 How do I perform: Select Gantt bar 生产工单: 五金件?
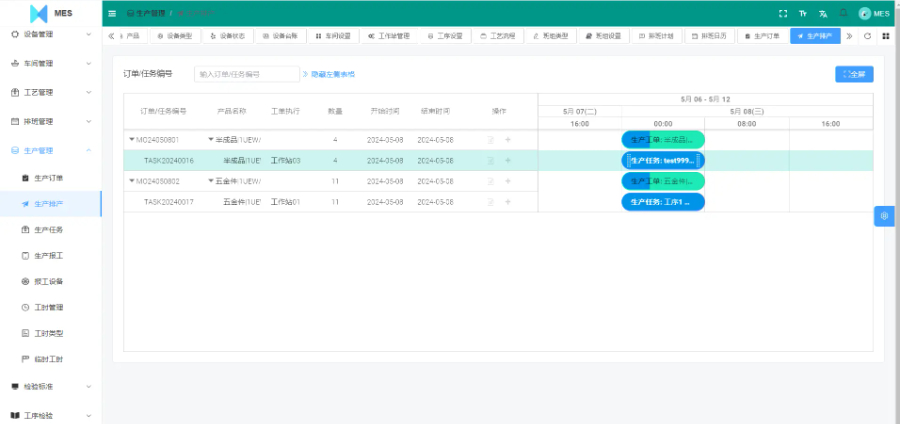(663, 181)
